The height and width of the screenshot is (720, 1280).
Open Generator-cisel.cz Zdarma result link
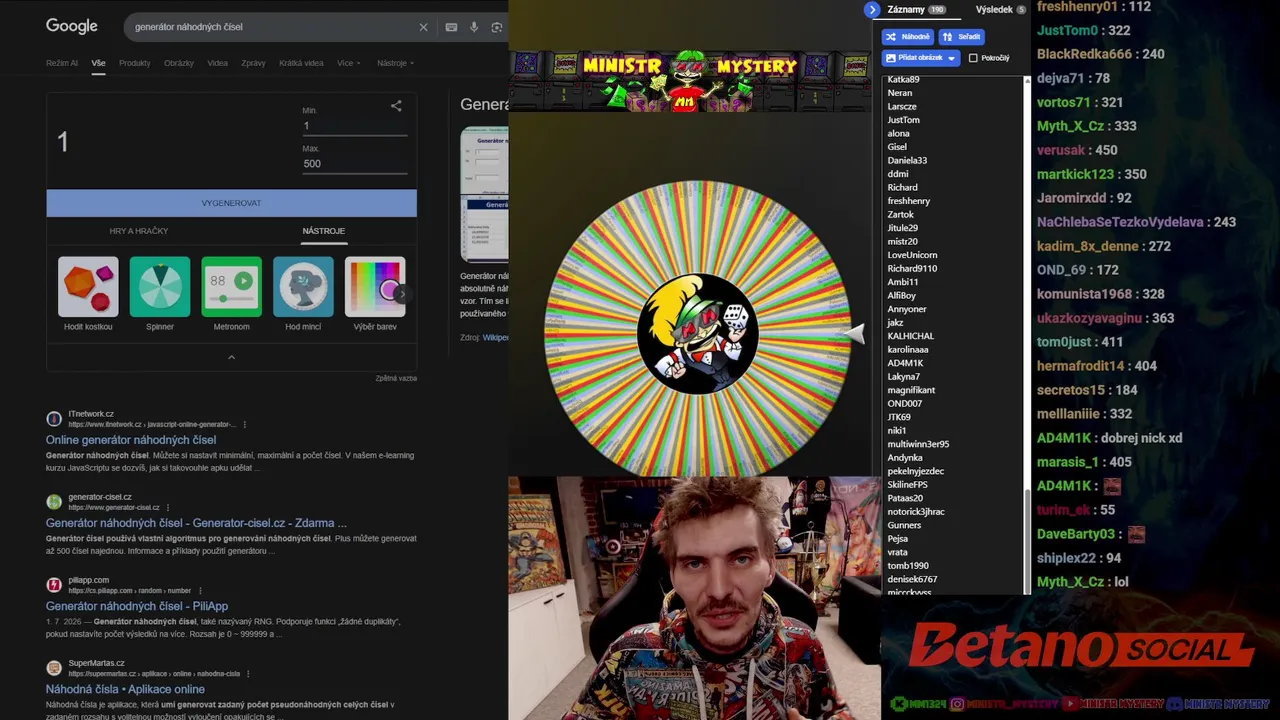(196, 523)
